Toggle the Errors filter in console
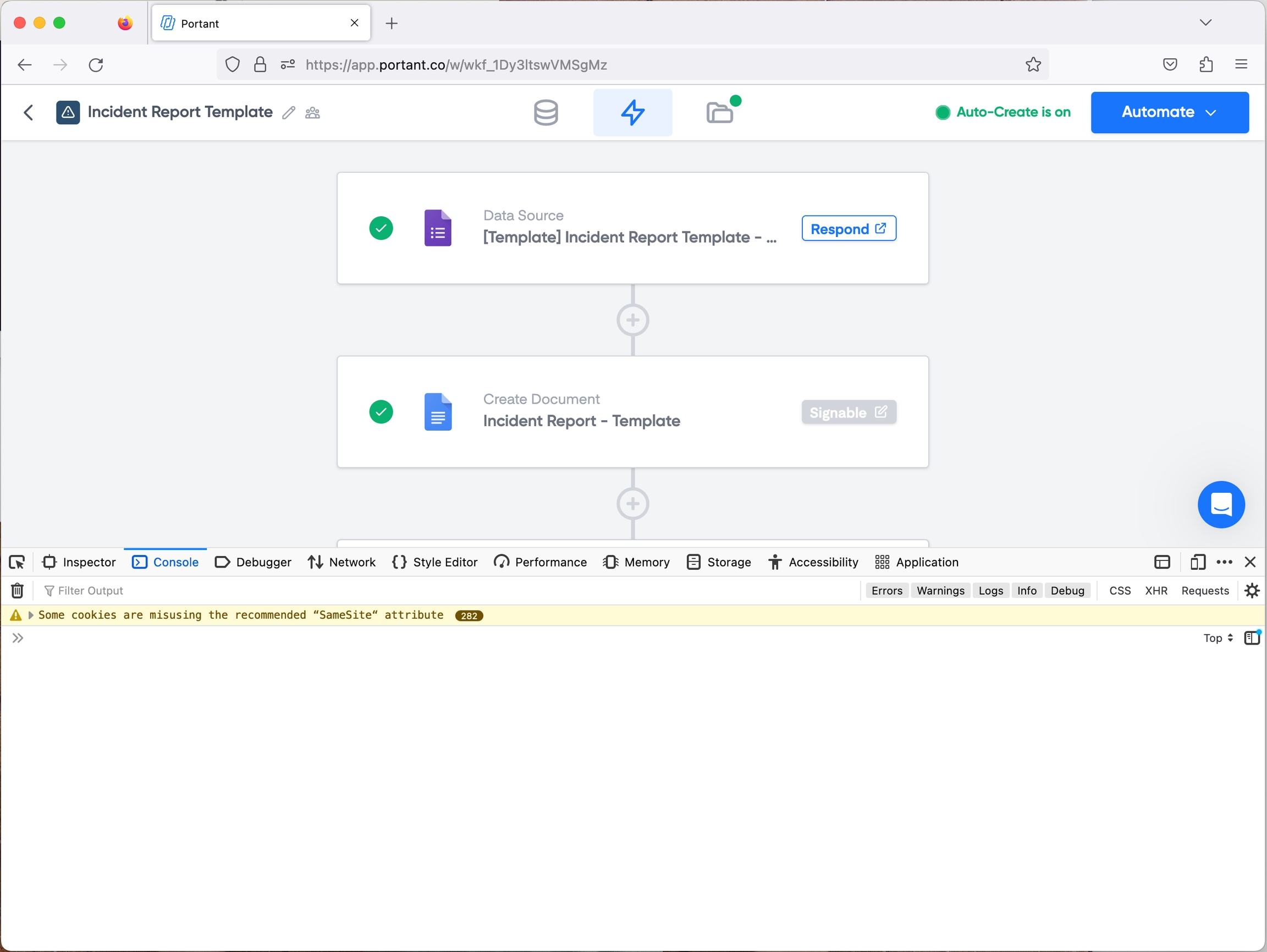1267x952 pixels. click(x=886, y=591)
